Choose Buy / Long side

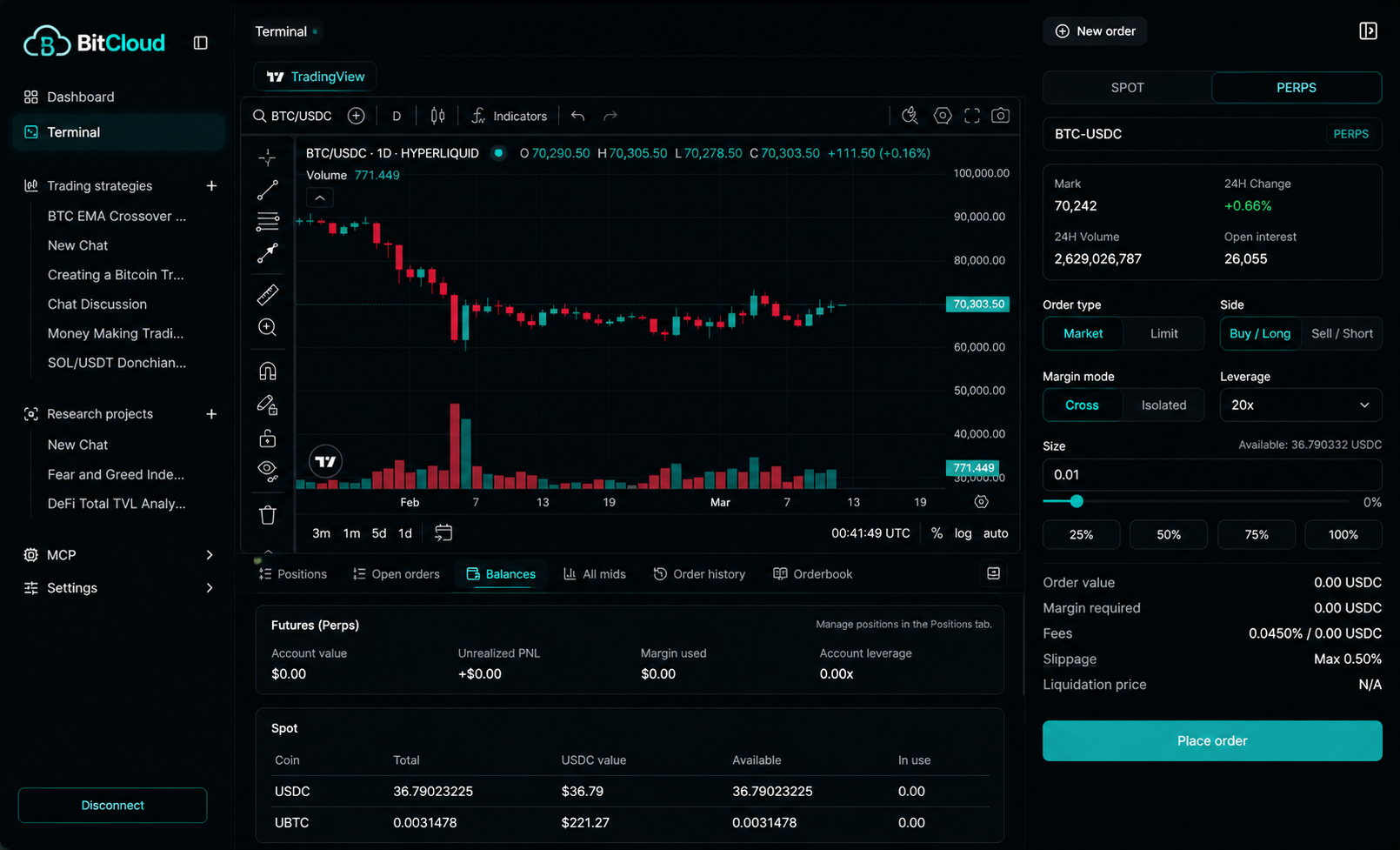1260,333
